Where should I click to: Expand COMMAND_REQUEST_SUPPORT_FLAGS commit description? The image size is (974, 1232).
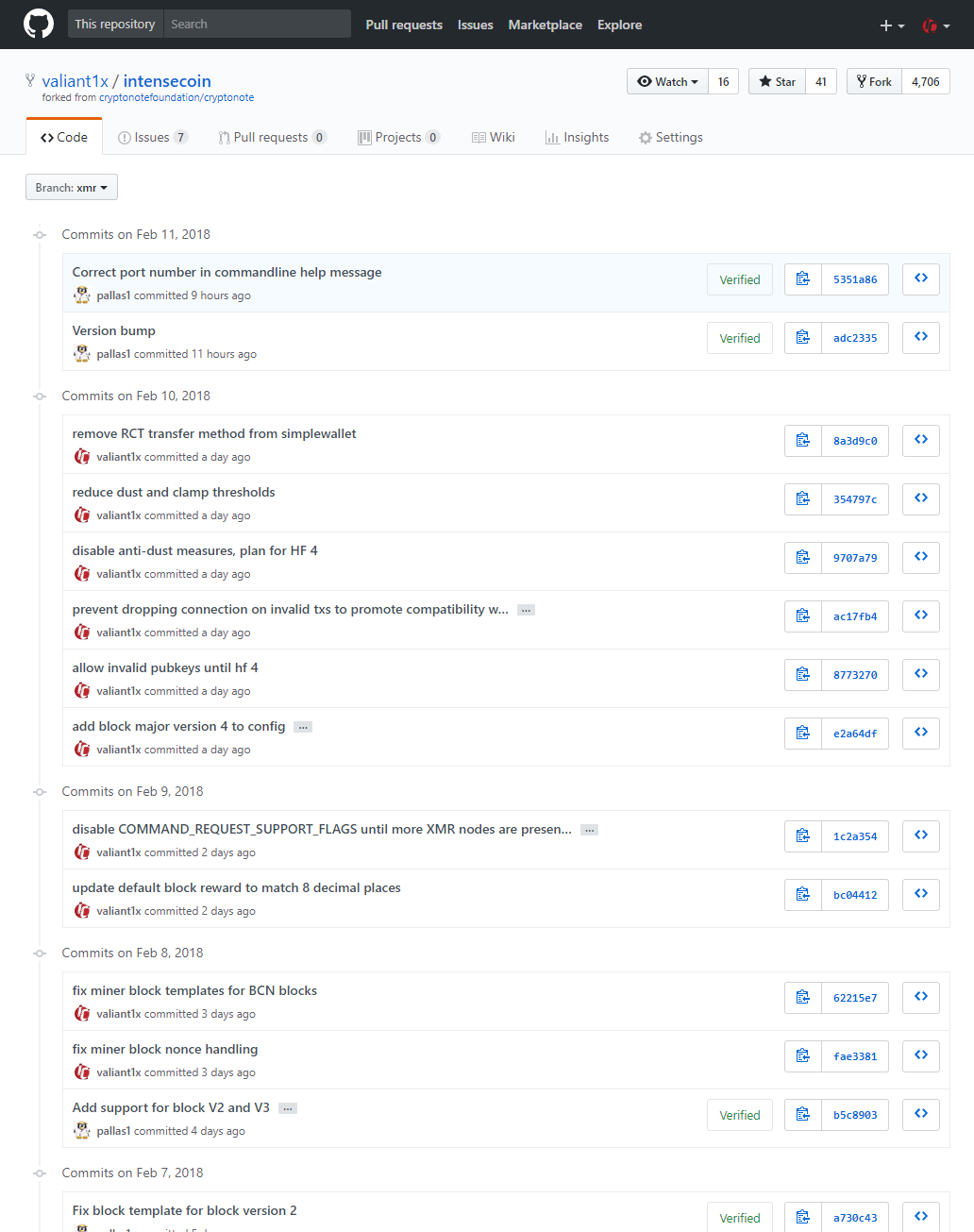tap(589, 830)
